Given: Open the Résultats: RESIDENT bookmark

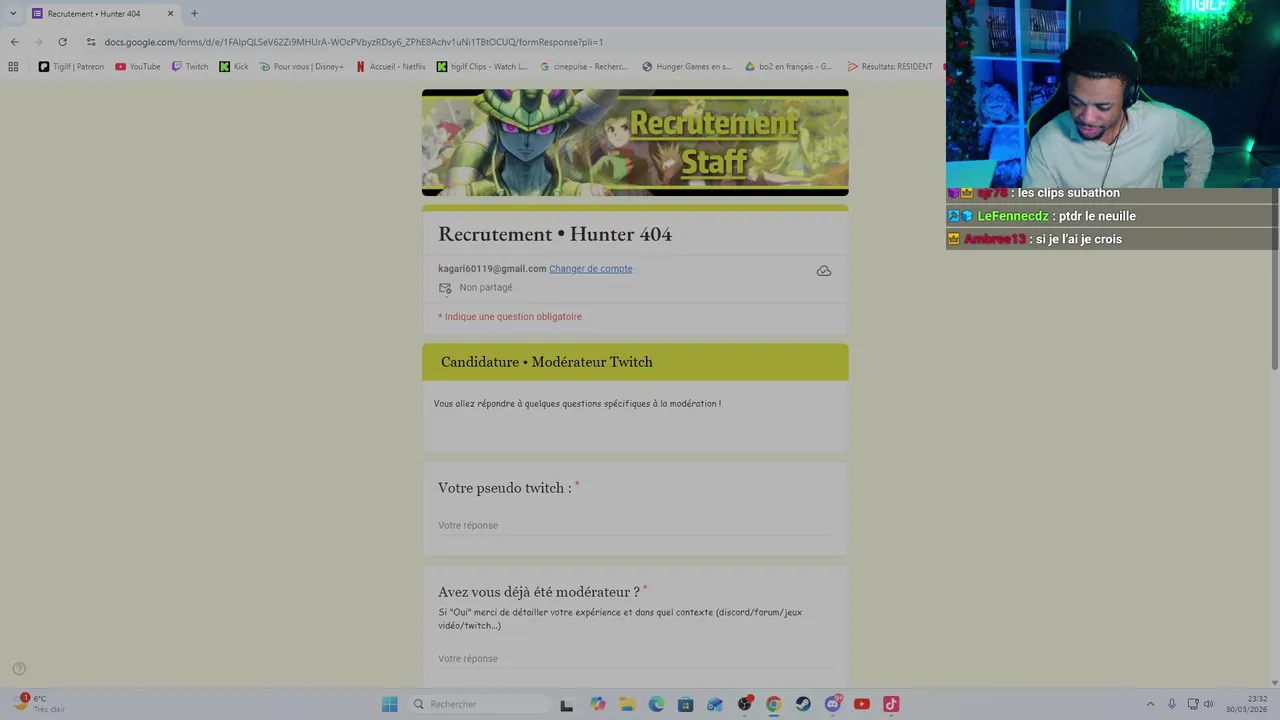Looking at the screenshot, I should tap(890, 67).
